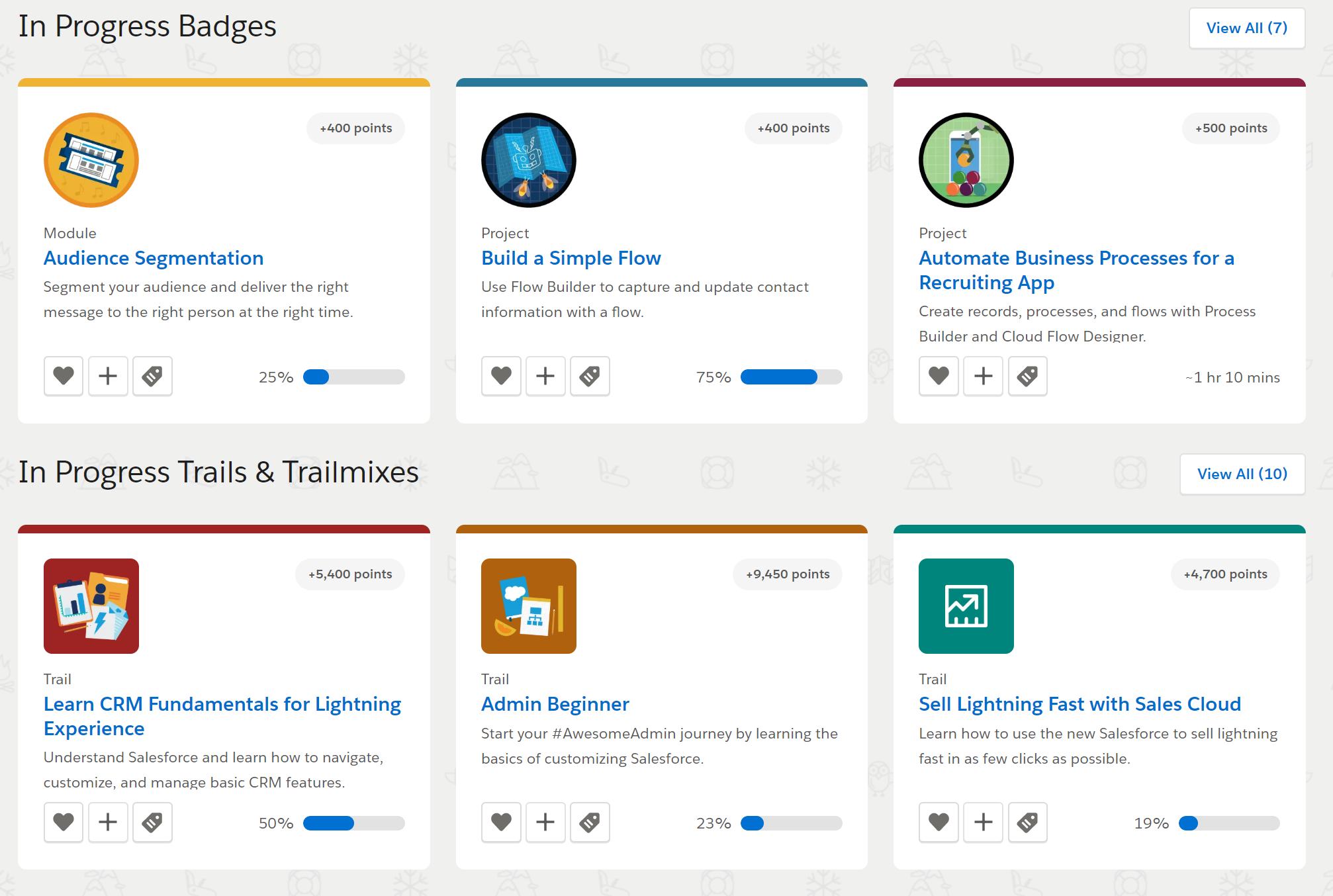The height and width of the screenshot is (896, 1333).
Task: Favorite the Audience Segmentation module
Action: click(64, 377)
